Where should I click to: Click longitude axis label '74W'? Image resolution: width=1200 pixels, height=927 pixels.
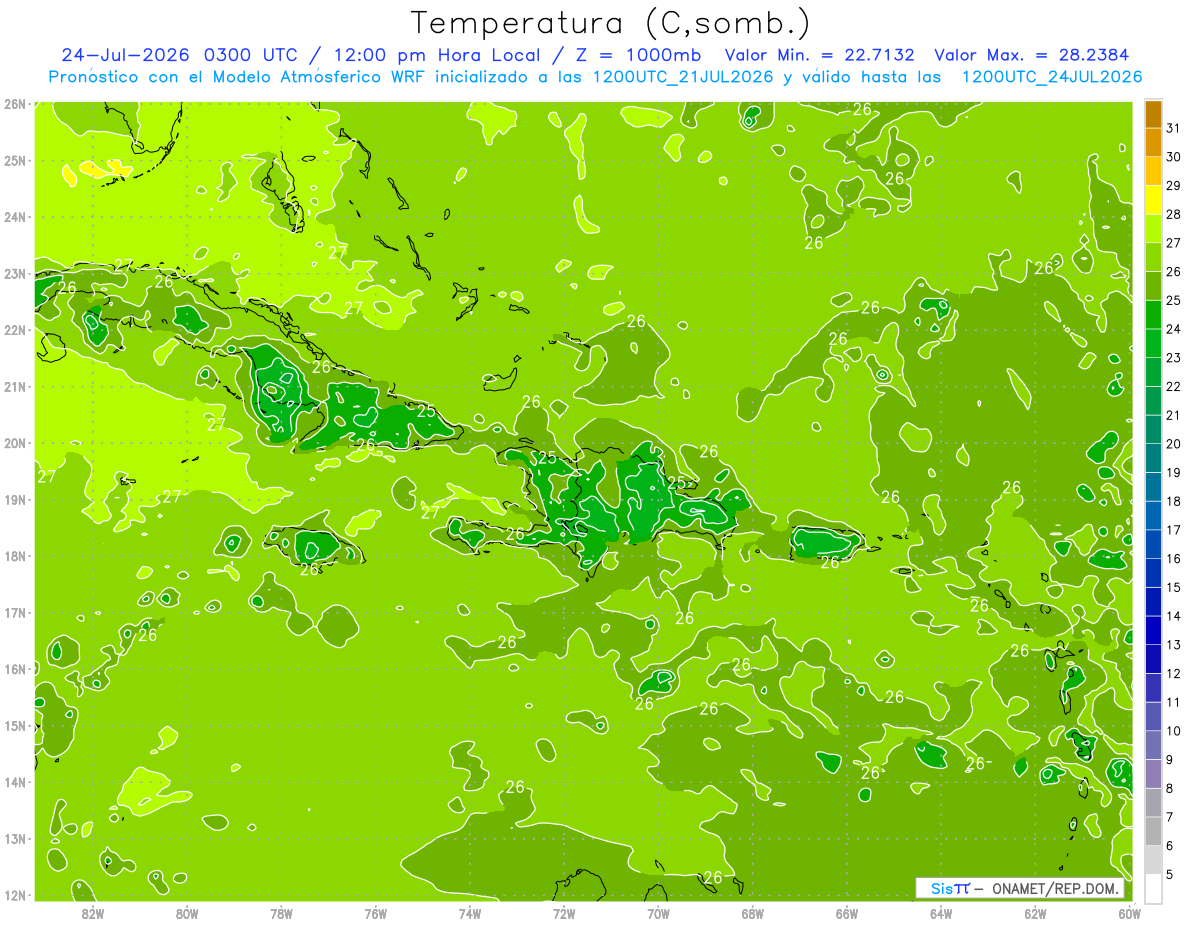[469, 913]
